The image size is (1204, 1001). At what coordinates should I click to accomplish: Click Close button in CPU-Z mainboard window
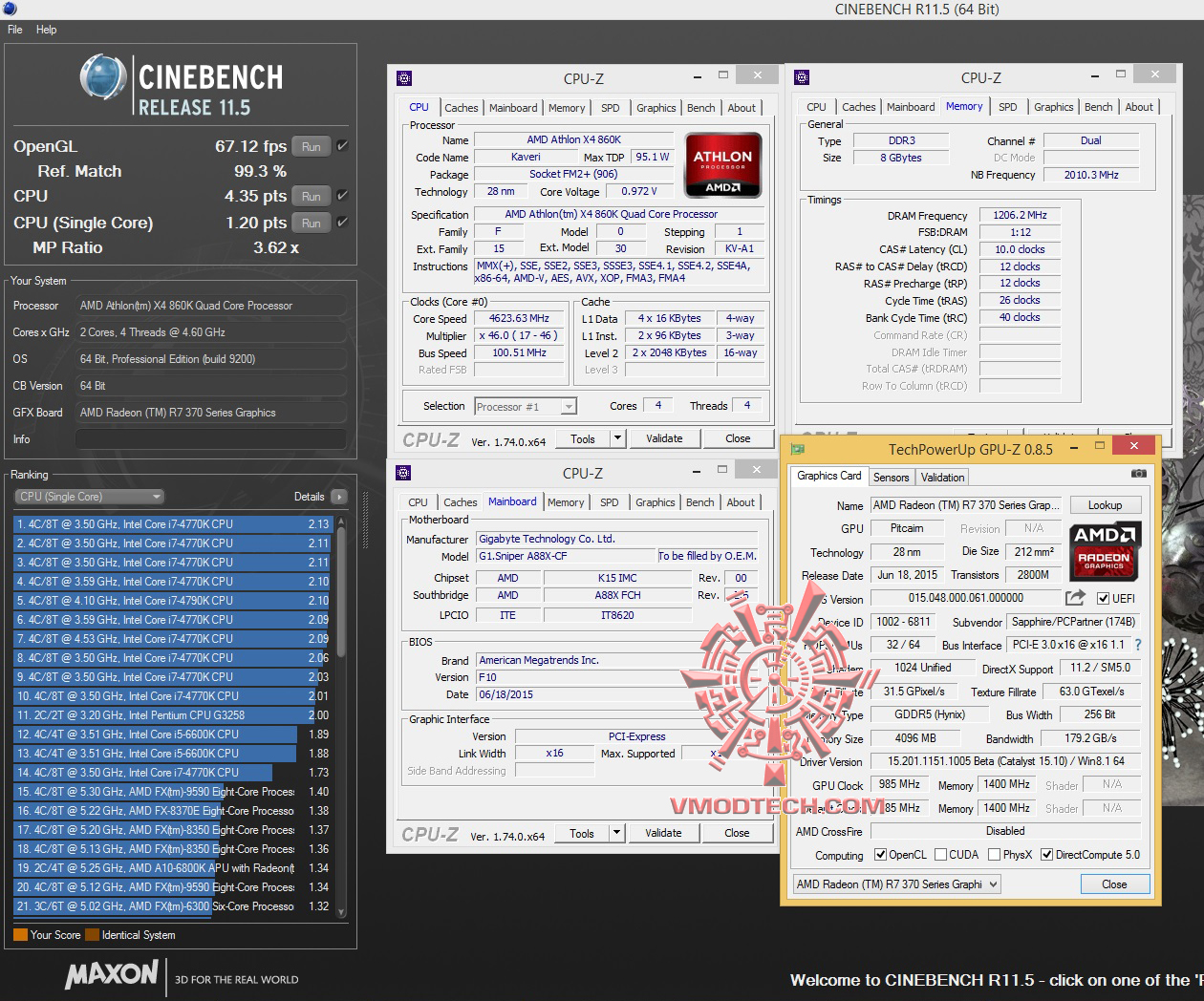point(737,833)
